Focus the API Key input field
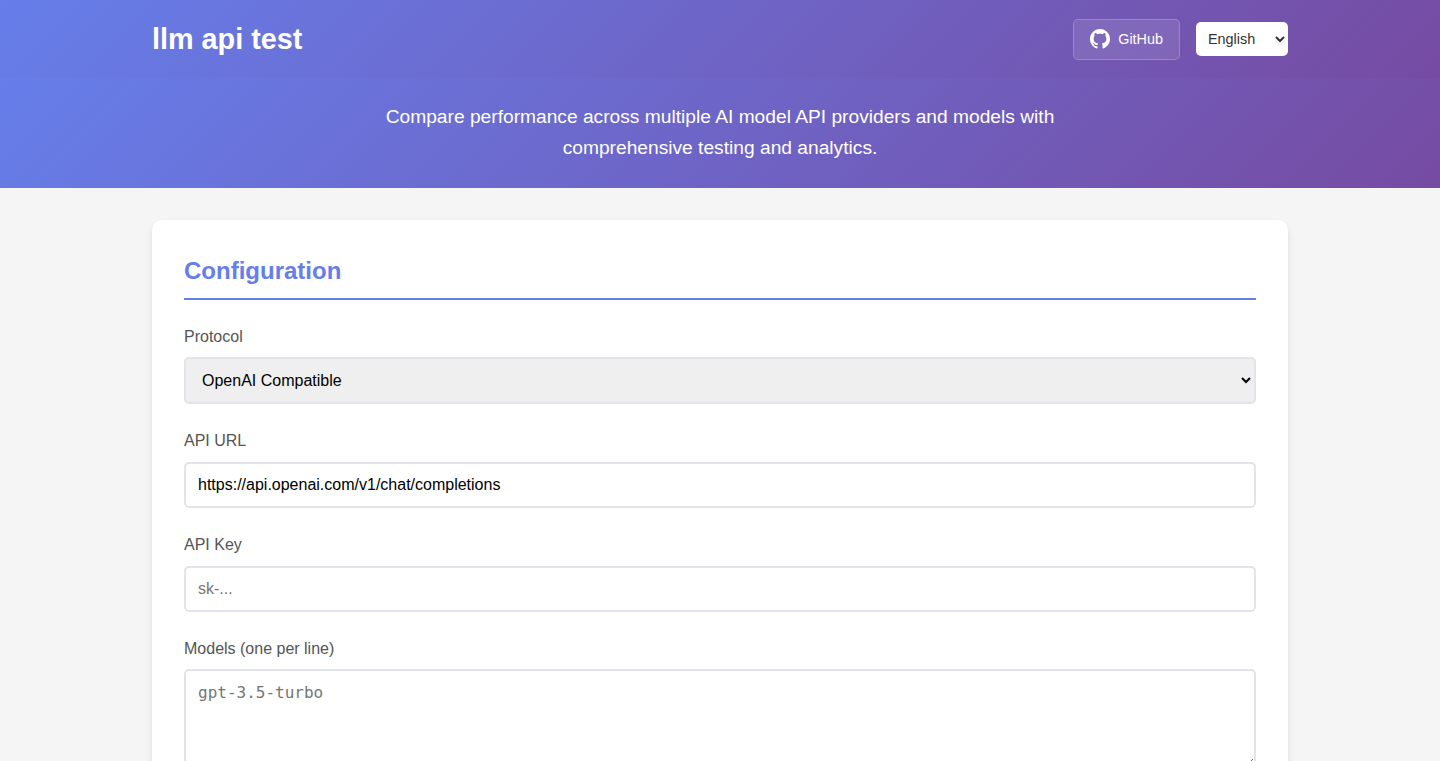 720,589
